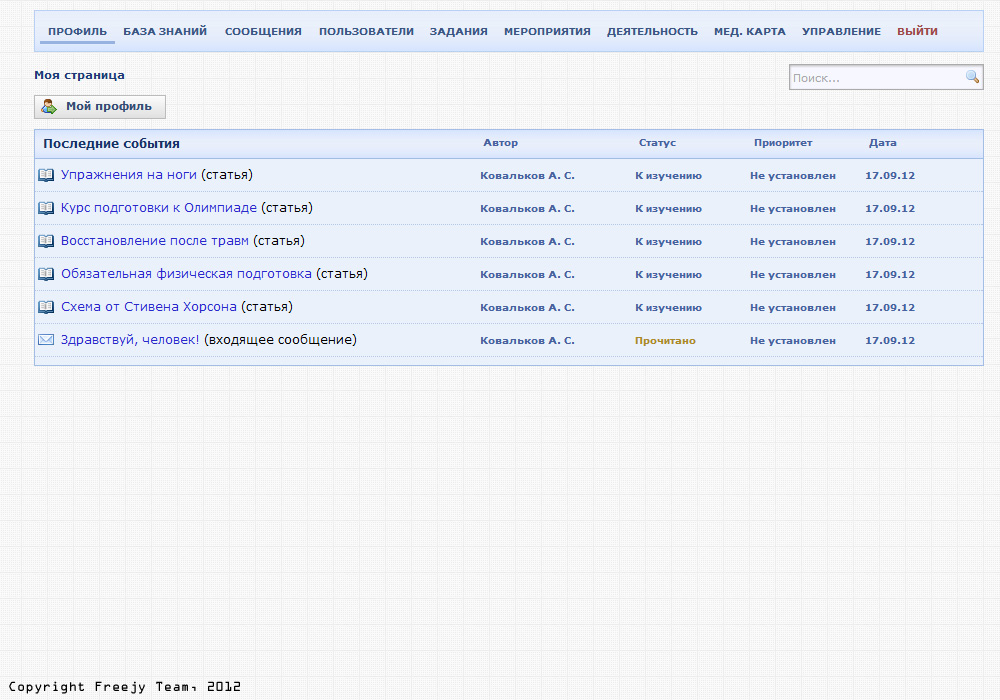Click the book icon beside Упражнения на ноги
The height and width of the screenshot is (700, 1000).
coord(46,175)
